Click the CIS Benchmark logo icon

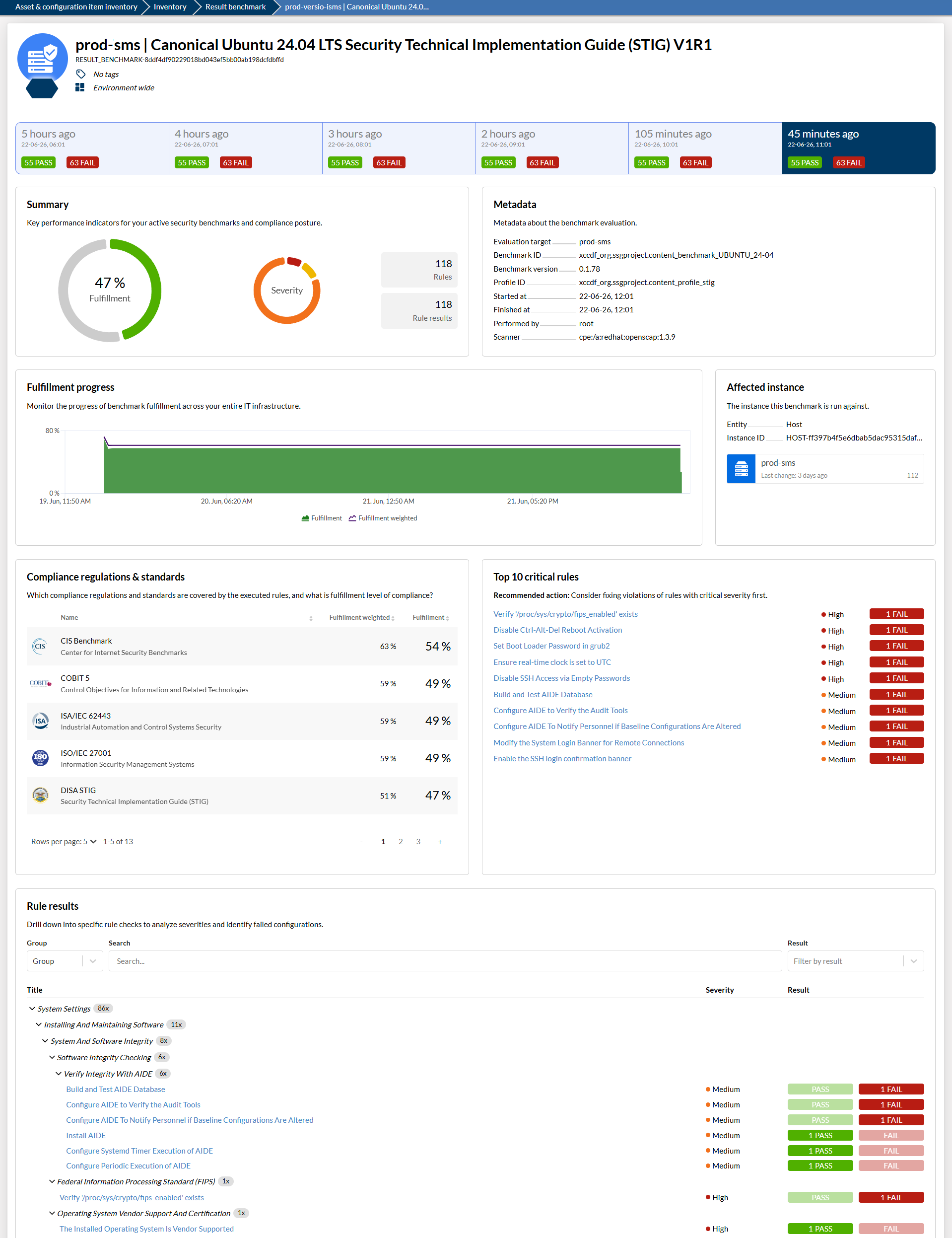coord(40,646)
